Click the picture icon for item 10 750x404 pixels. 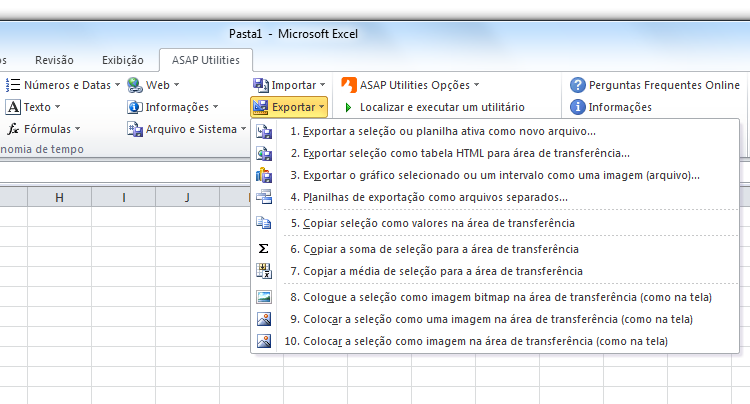pyautogui.click(x=264, y=341)
